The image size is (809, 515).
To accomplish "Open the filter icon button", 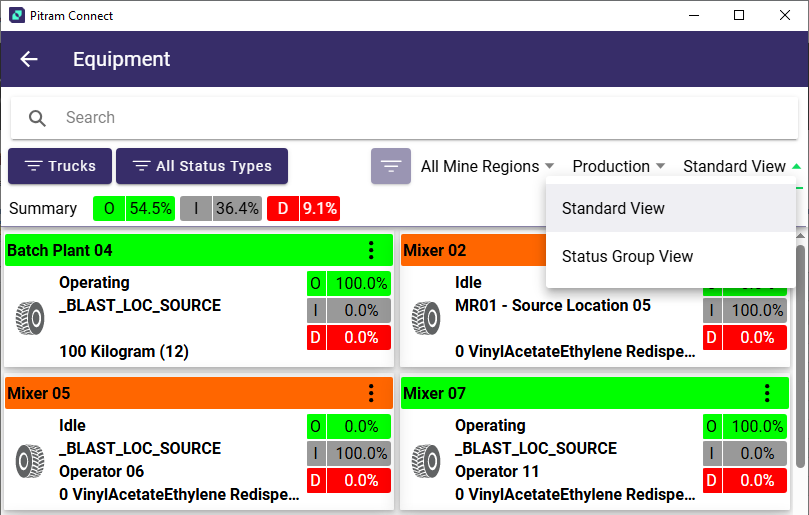I will point(391,166).
